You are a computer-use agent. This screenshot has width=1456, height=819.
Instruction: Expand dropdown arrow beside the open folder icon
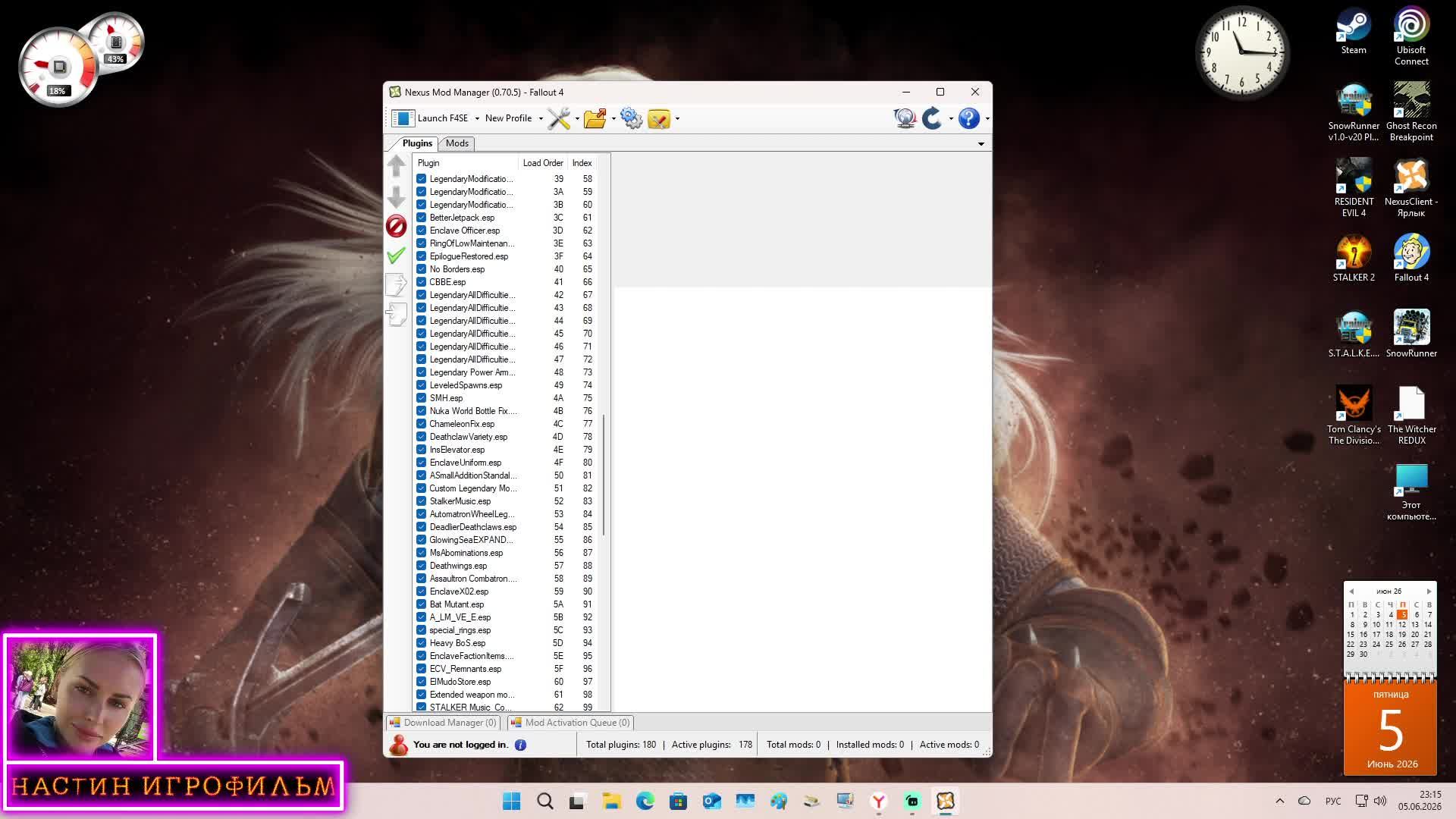pos(613,119)
